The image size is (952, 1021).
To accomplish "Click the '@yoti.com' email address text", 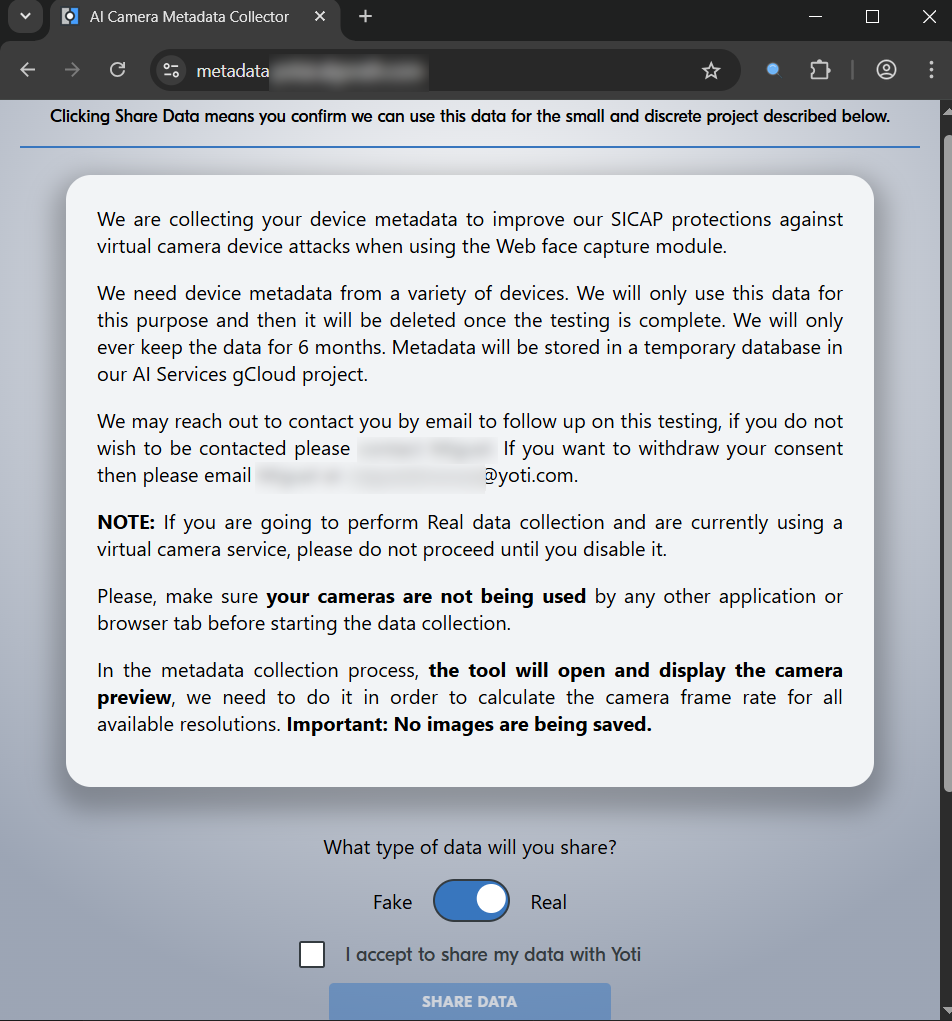I will (530, 475).
